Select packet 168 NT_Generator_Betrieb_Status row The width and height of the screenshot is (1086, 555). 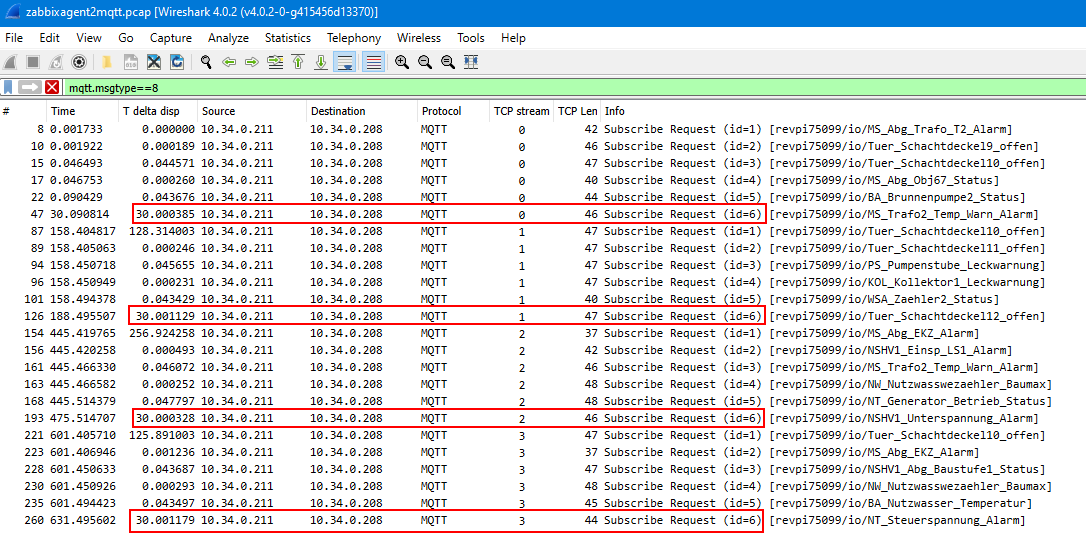[543, 401]
